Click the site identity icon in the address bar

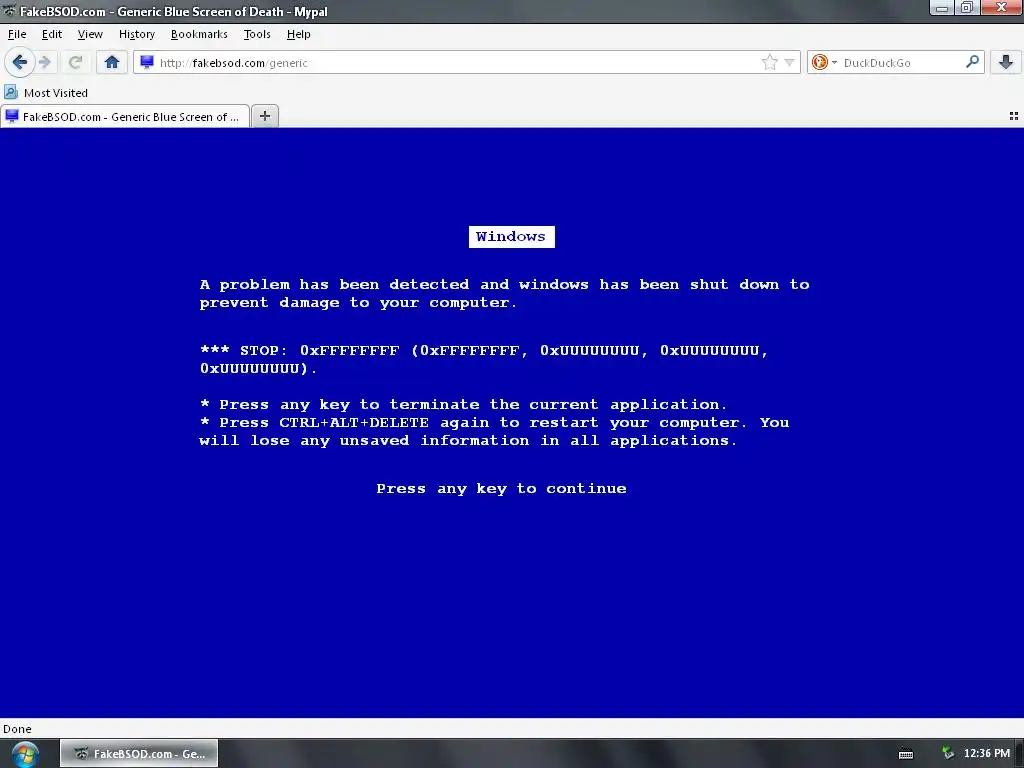pyautogui.click(x=147, y=63)
